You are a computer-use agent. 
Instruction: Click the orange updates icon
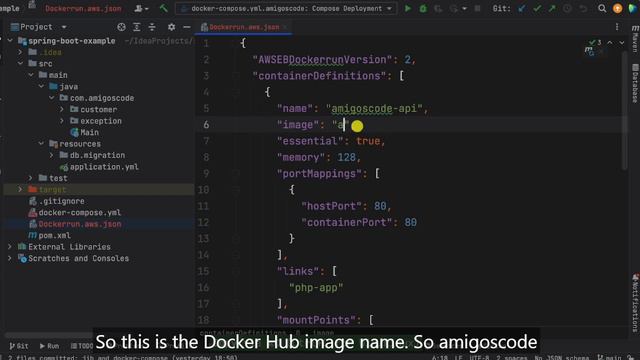[617, 8]
